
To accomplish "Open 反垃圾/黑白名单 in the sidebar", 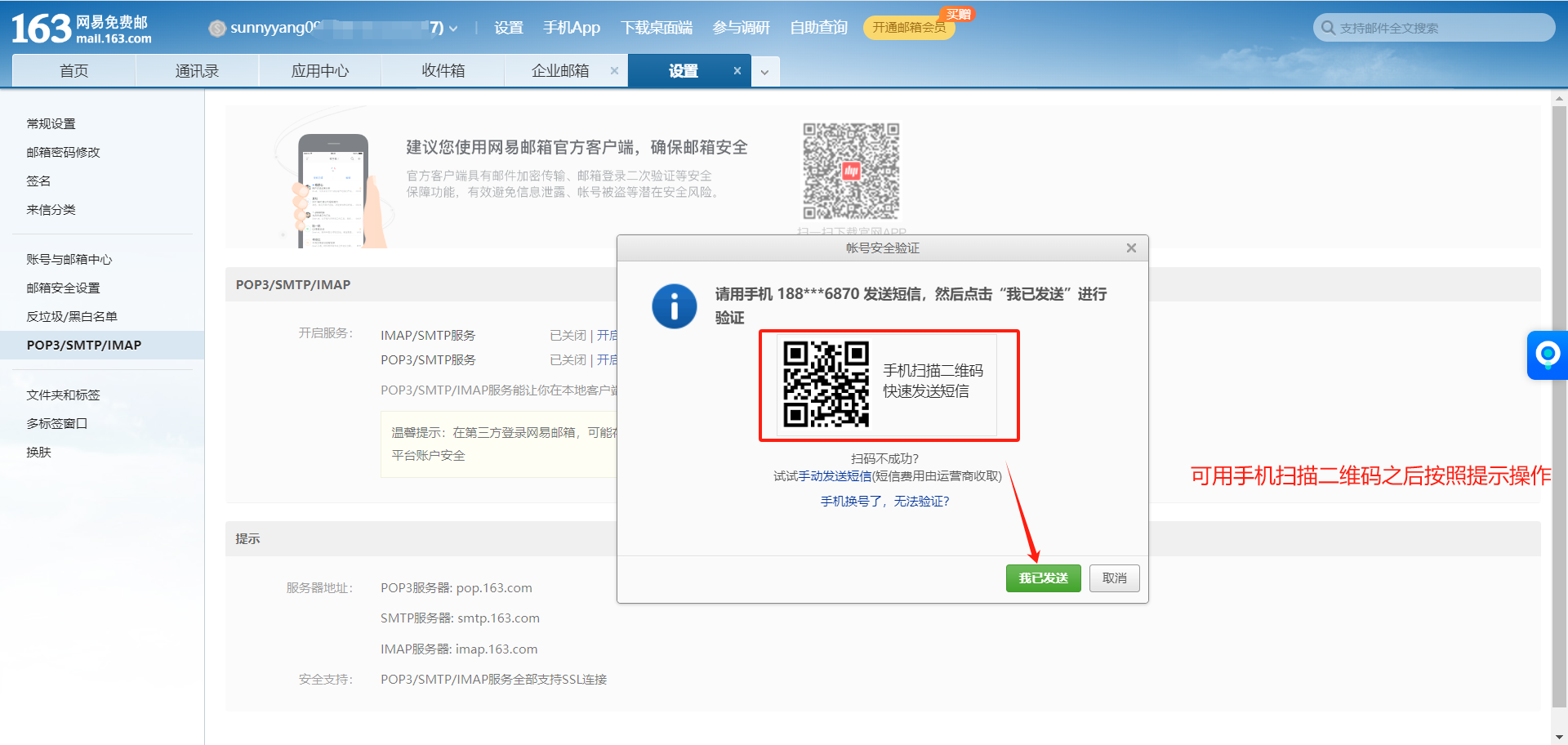I will [x=72, y=317].
